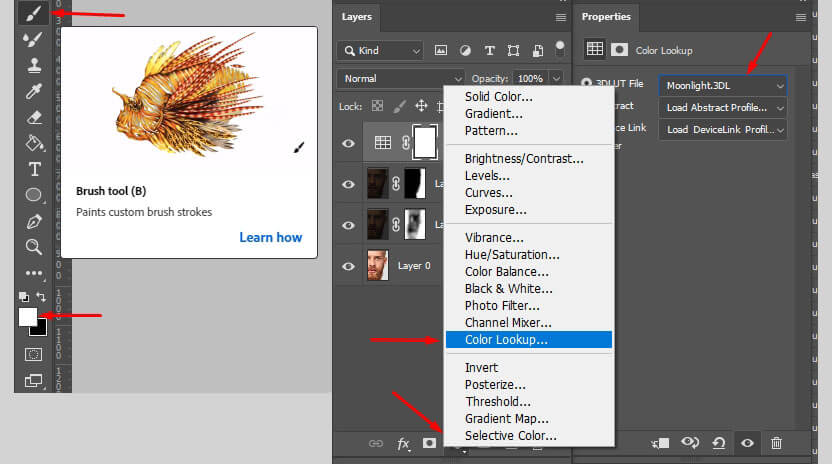Select the Type tool
Screen dimensions: 832x464
pyautogui.click(x=34, y=169)
